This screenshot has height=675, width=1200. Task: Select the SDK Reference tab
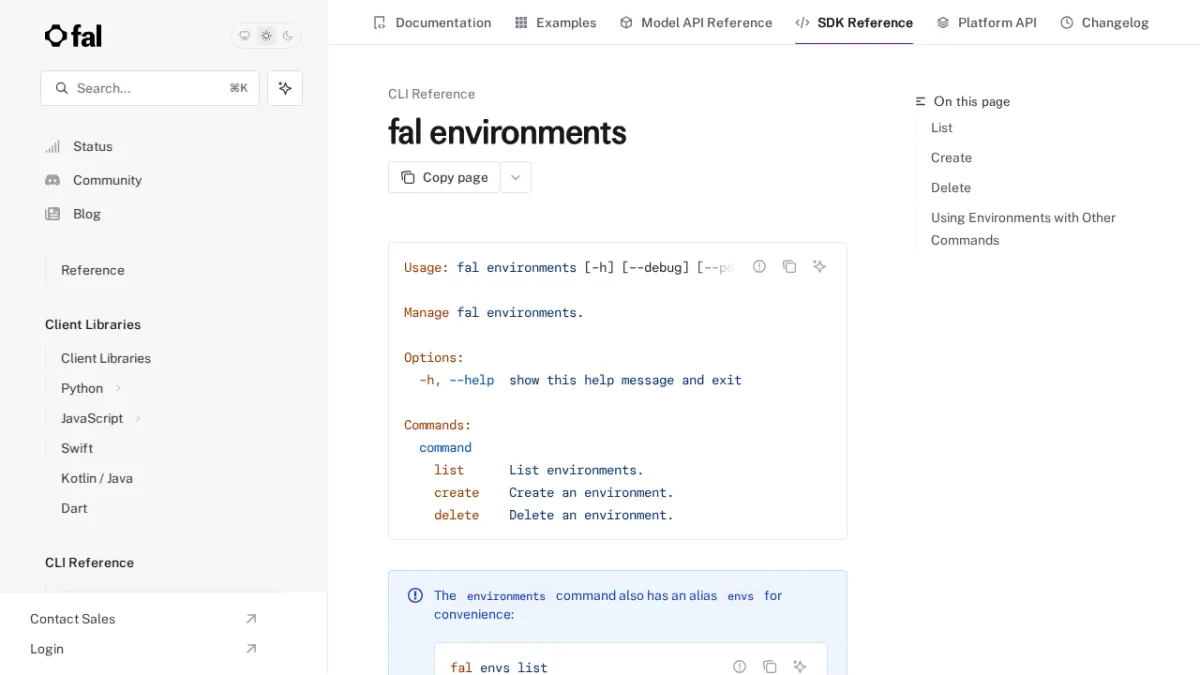[854, 22]
